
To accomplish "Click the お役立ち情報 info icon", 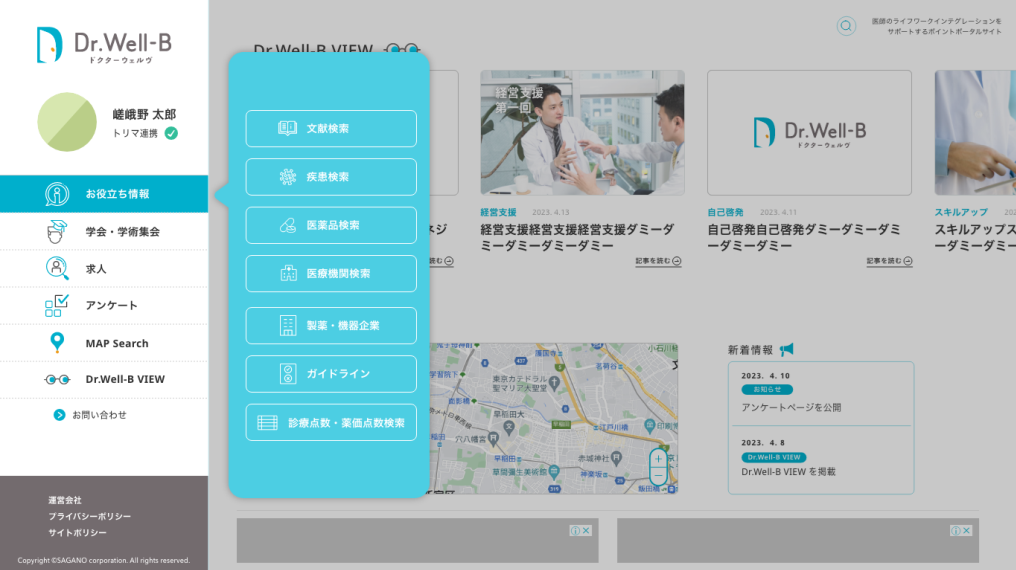I will 57,194.
